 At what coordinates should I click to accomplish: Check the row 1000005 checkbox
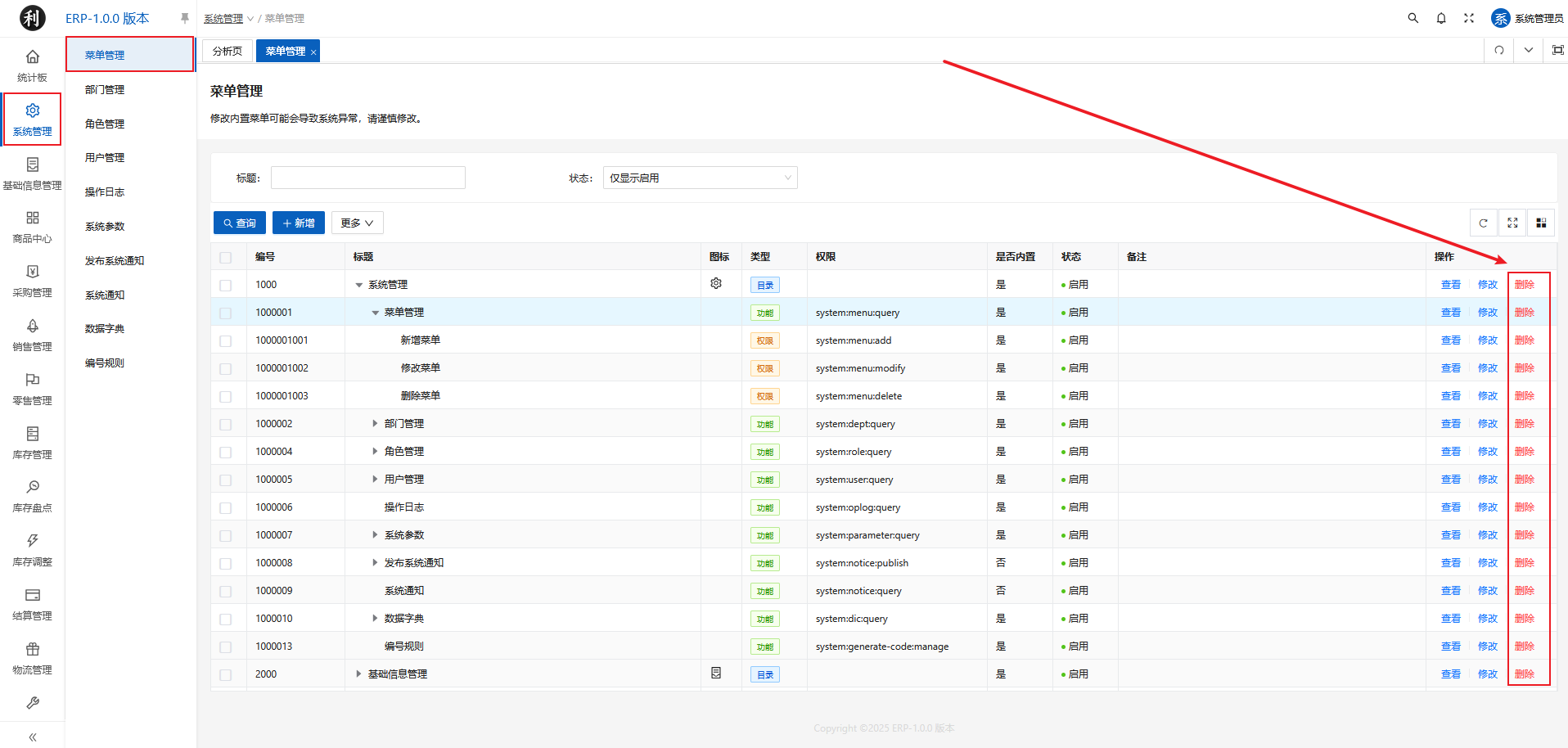click(x=226, y=480)
